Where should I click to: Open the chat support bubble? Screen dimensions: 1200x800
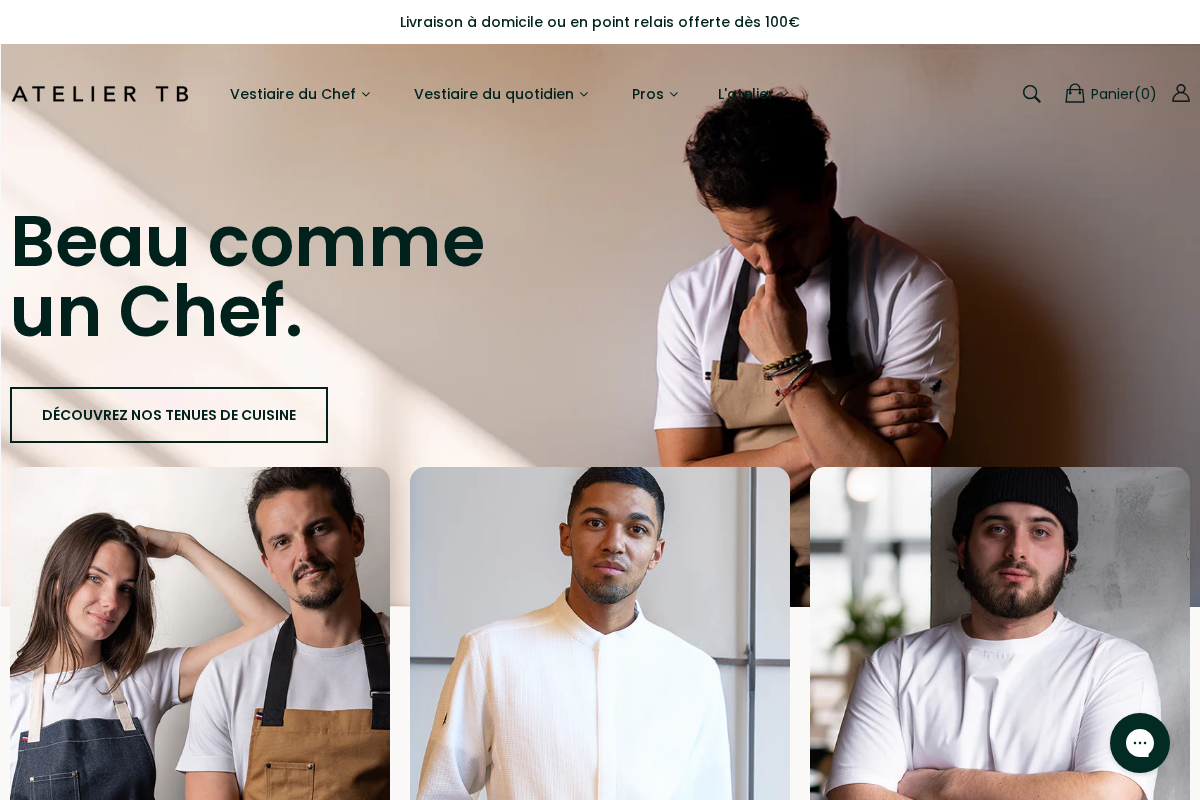(x=1140, y=743)
